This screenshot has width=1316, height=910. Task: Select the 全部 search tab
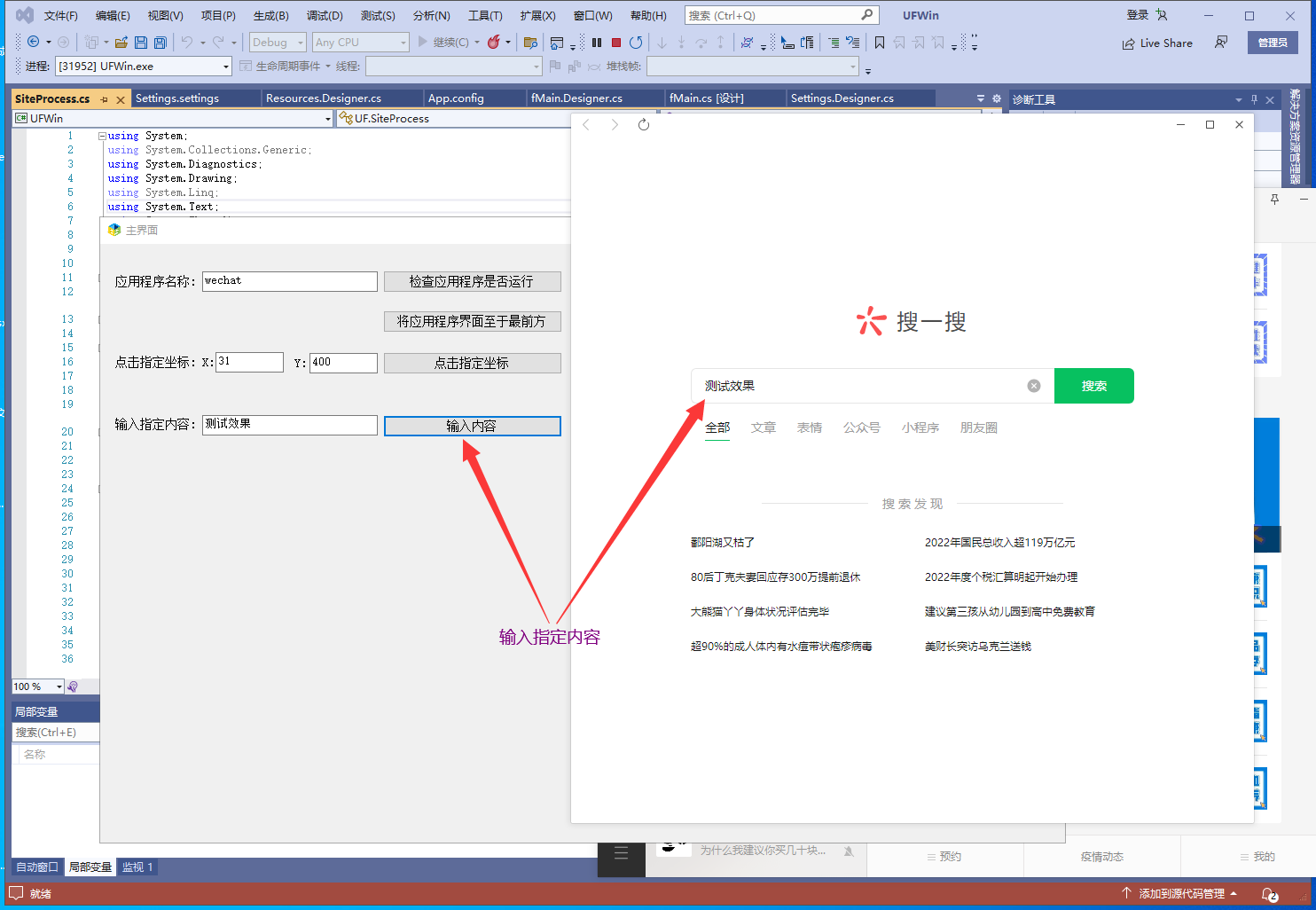(x=717, y=428)
